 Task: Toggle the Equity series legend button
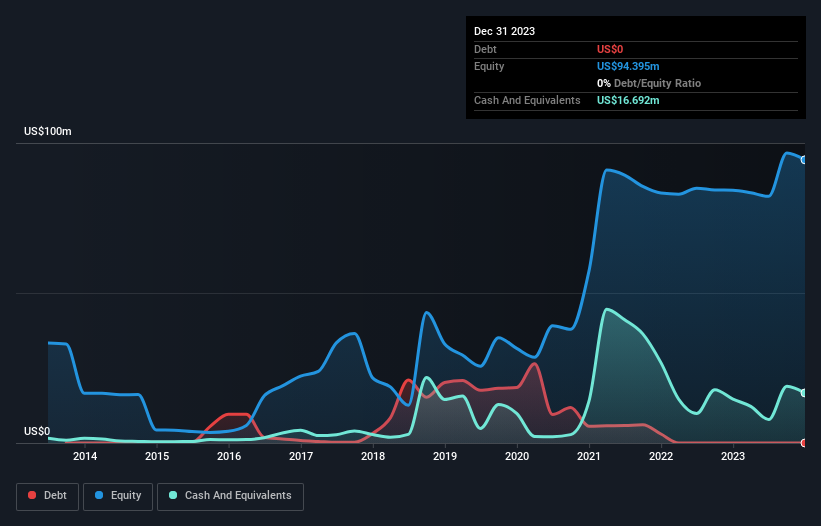pos(118,496)
